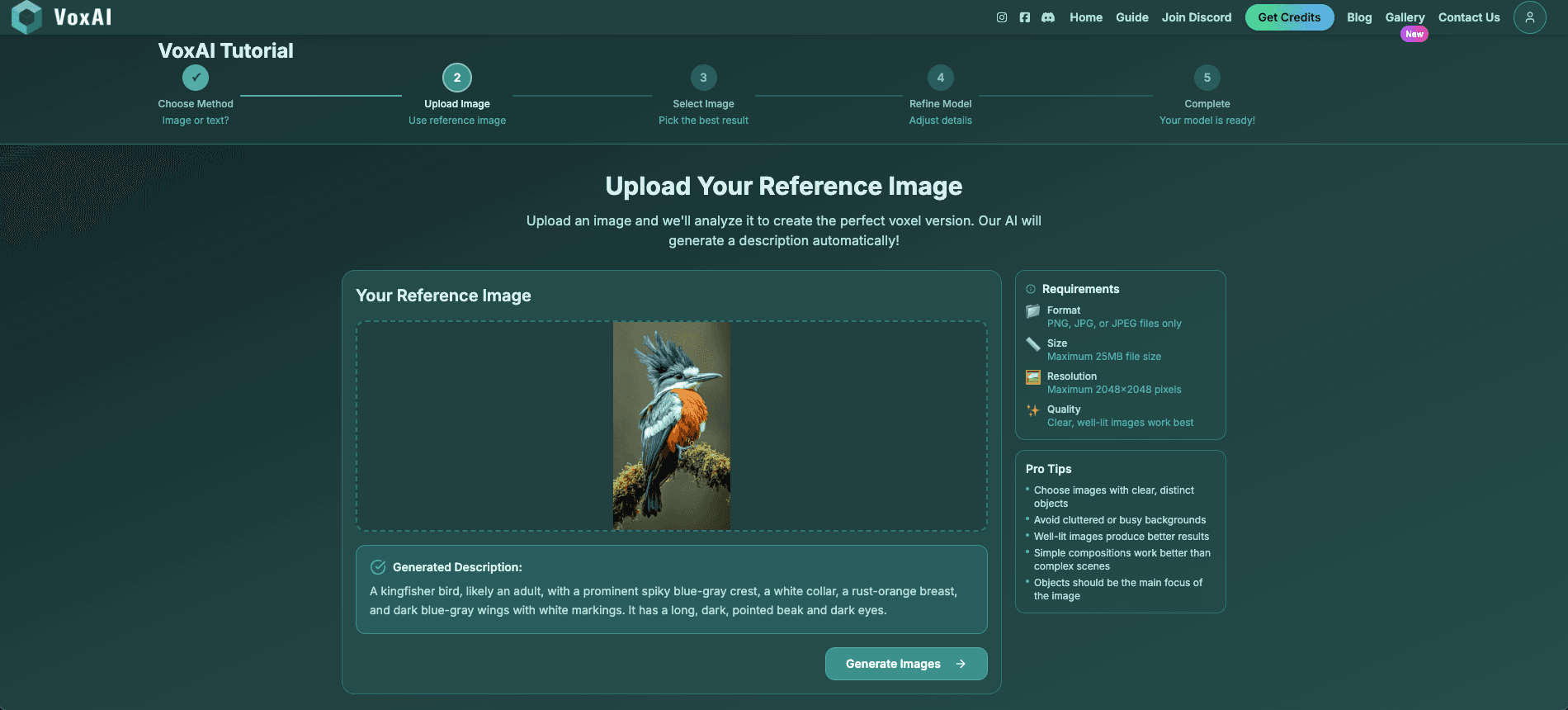
Task: Click the VoxAI brand name text
Action: (x=83, y=17)
